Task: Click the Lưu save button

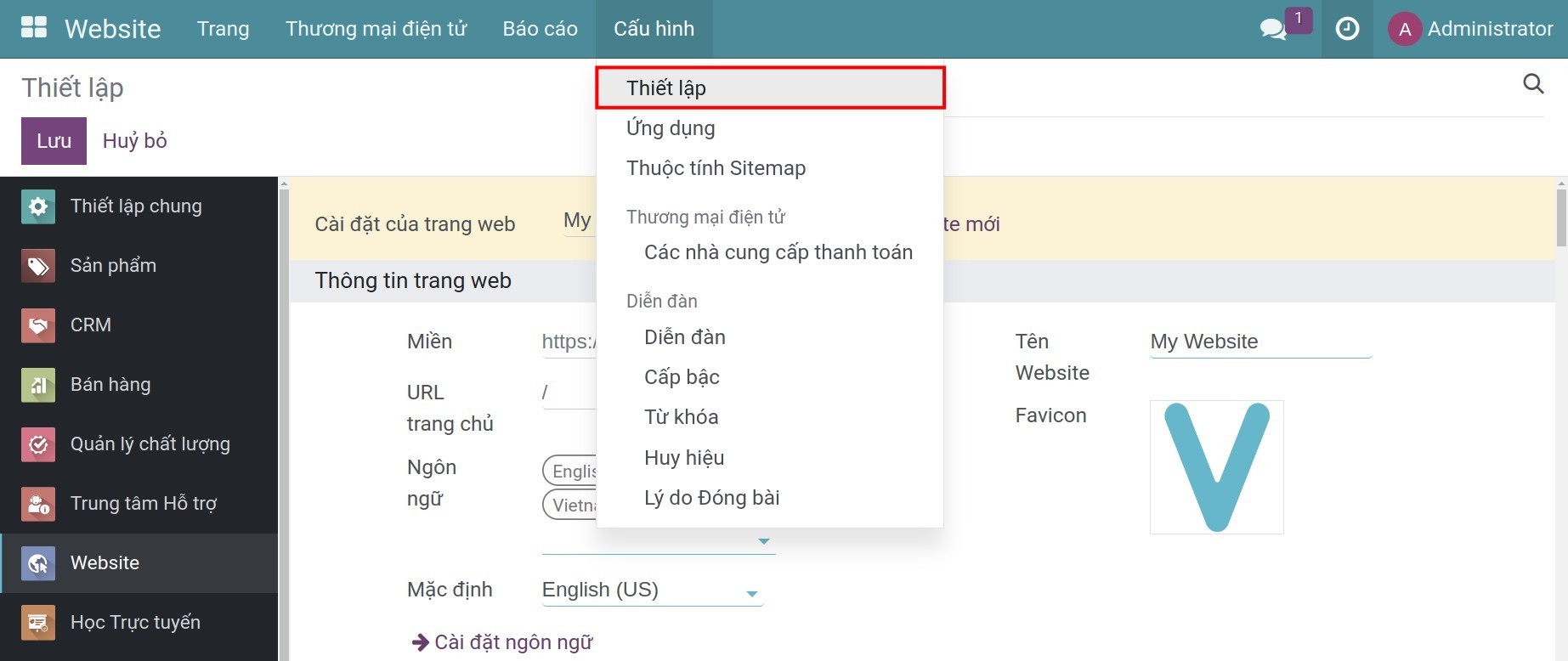Action: (x=54, y=141)
